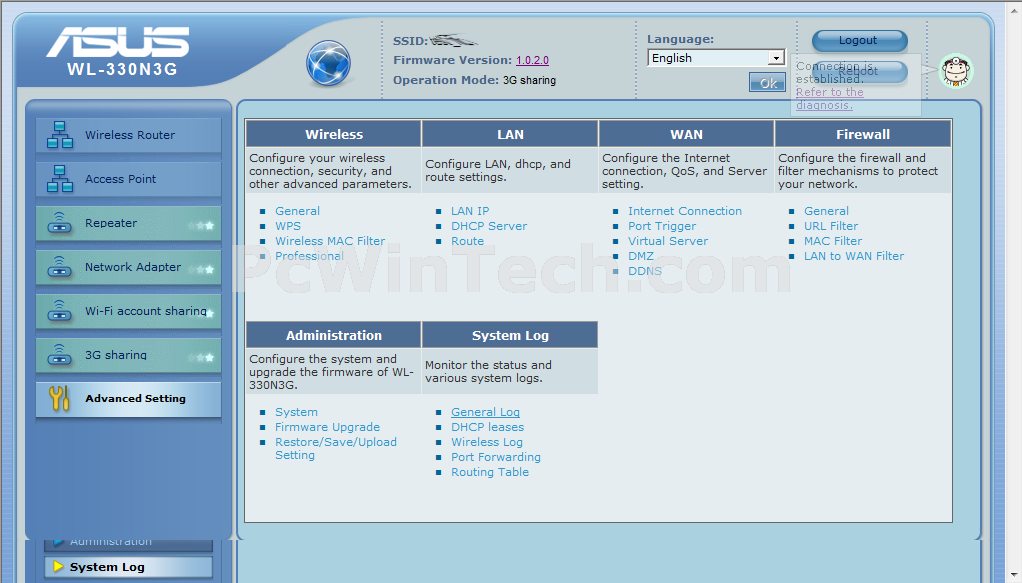
Task: Switch to Repeater mode
Action: click(x=128, y=223)
